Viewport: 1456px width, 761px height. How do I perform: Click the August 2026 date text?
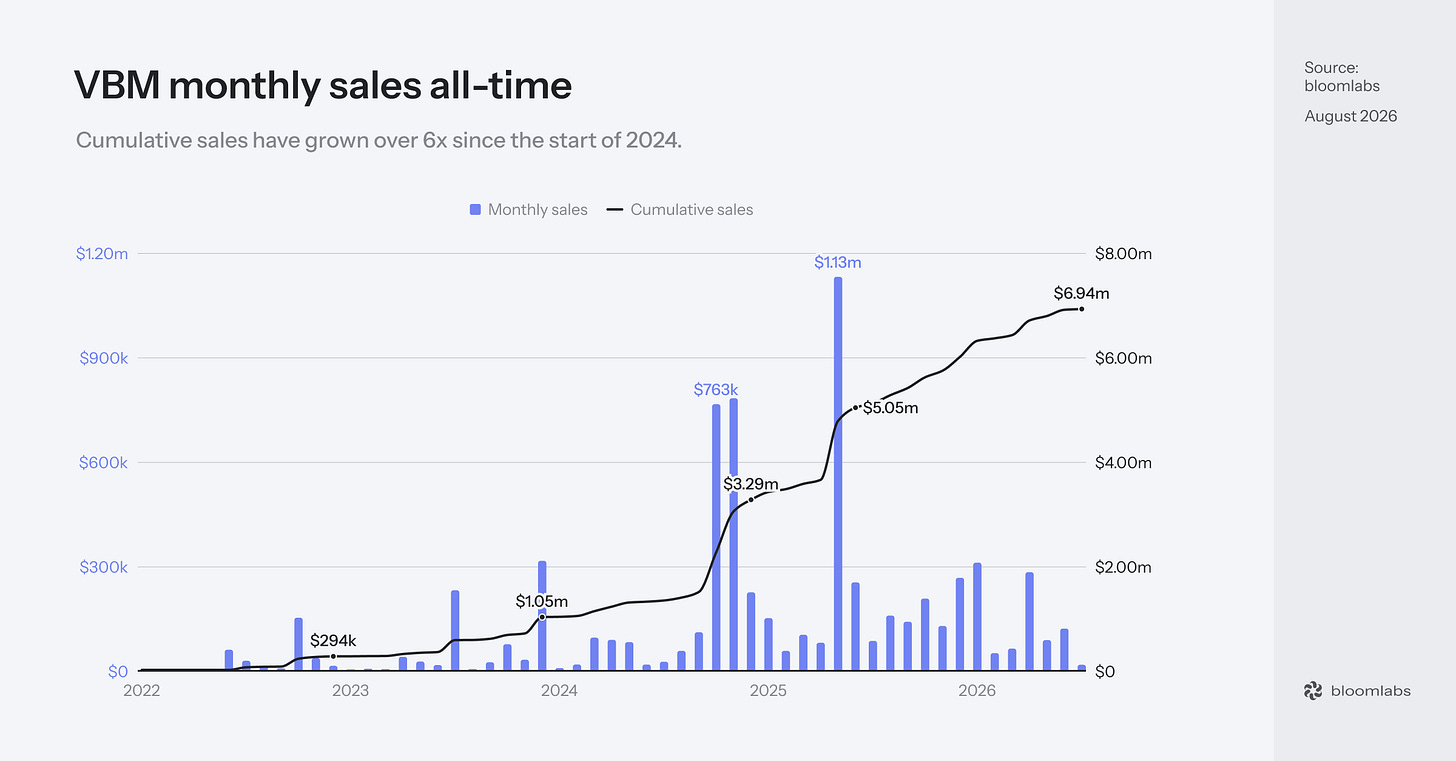coord(1351,116)
